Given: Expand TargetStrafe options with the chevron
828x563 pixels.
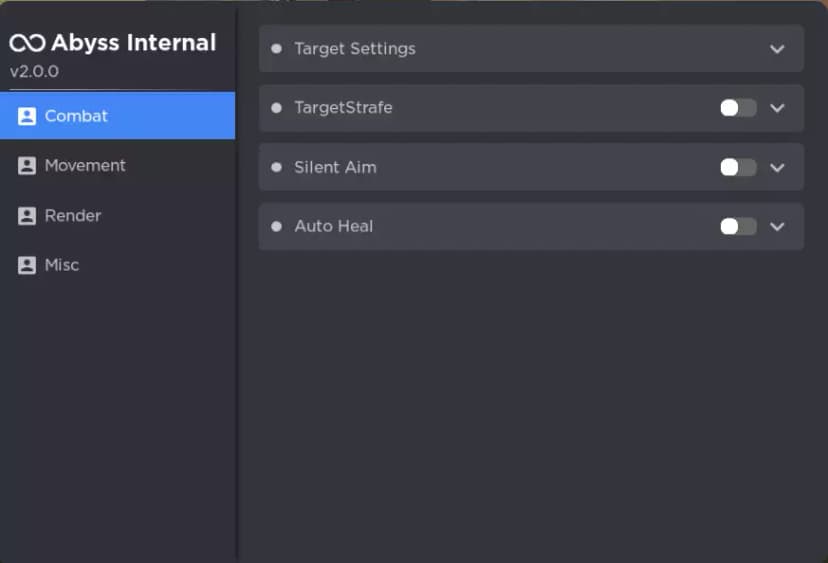Looking at the screenshot, I should coord(778,108).
